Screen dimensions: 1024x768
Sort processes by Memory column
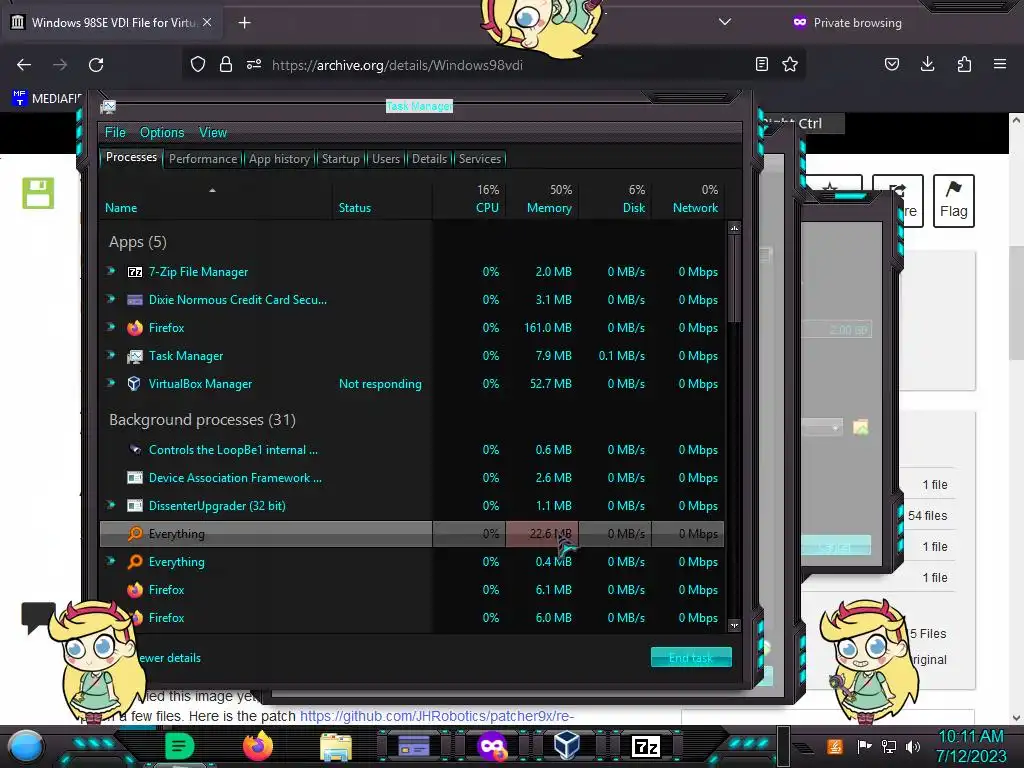pyautogui.click(x=542, y=199)
